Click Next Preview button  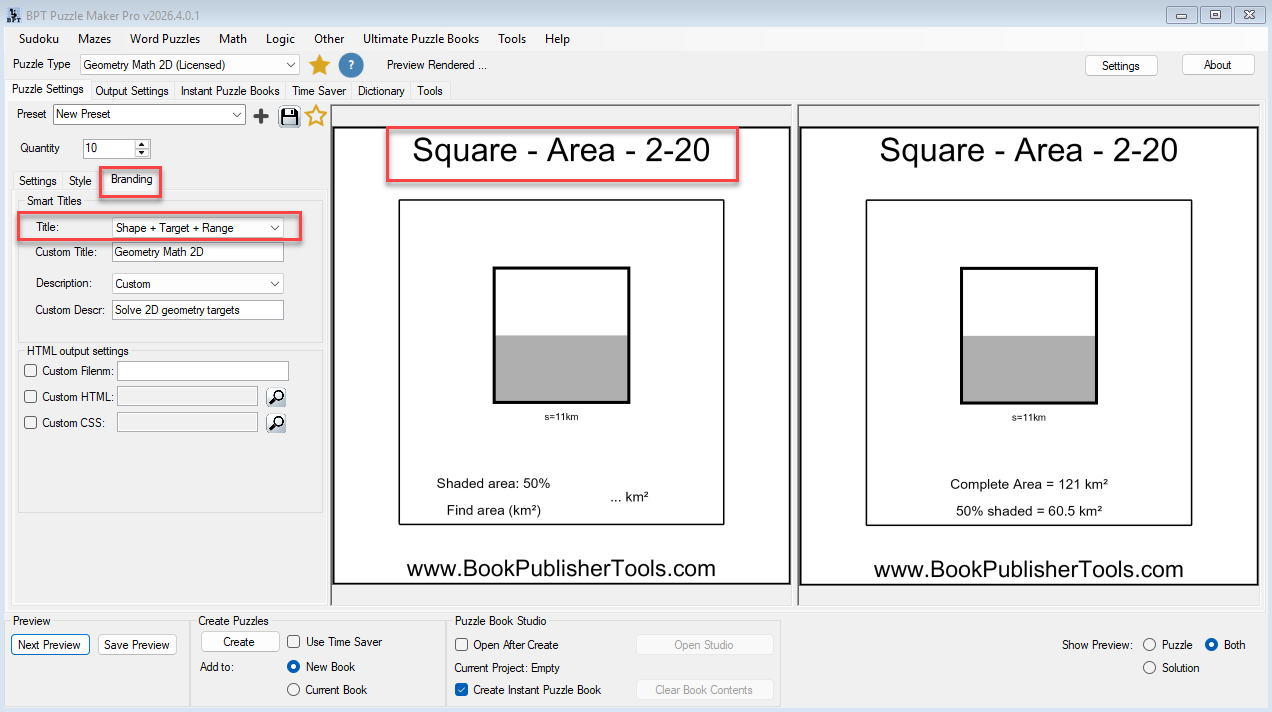pyautogui.click(x=49, y=645)
